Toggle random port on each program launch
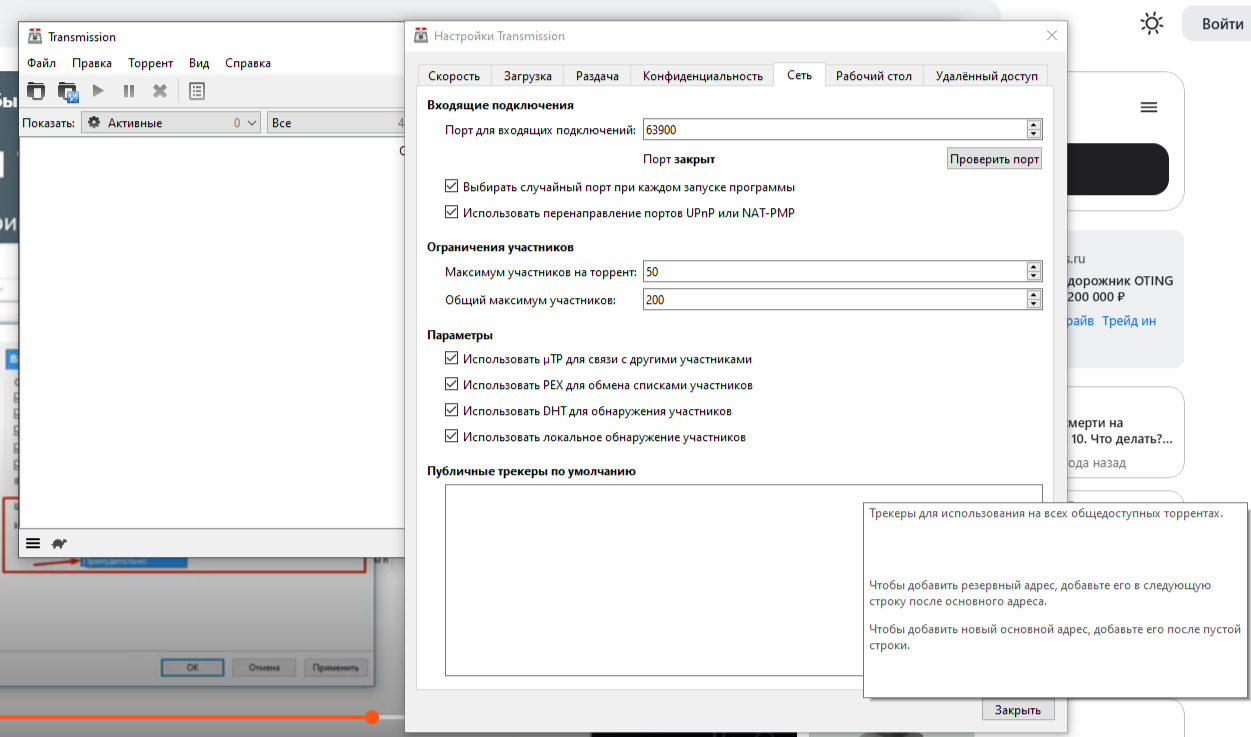Image resolution: width=1251 pixels, height=737 pixels. pyautogui.click(x=451, y=186)
